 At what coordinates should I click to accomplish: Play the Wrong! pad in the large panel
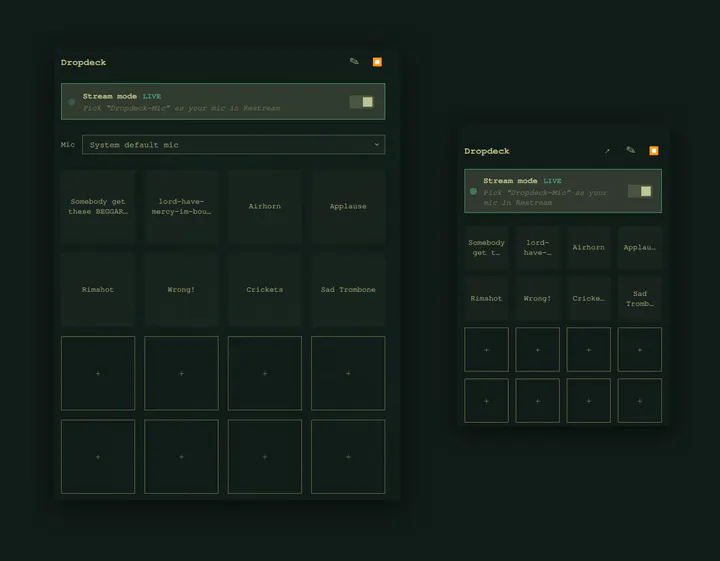click(181, 290)
